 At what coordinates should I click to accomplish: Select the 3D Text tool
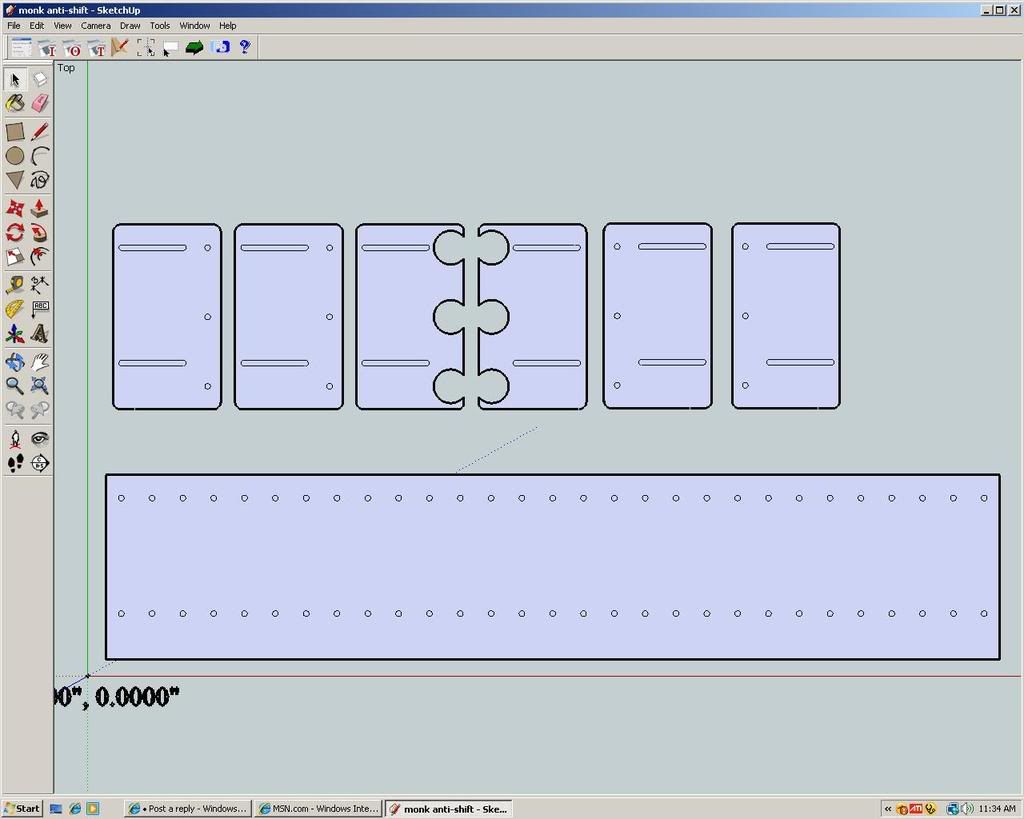click(x=40, y=334)
